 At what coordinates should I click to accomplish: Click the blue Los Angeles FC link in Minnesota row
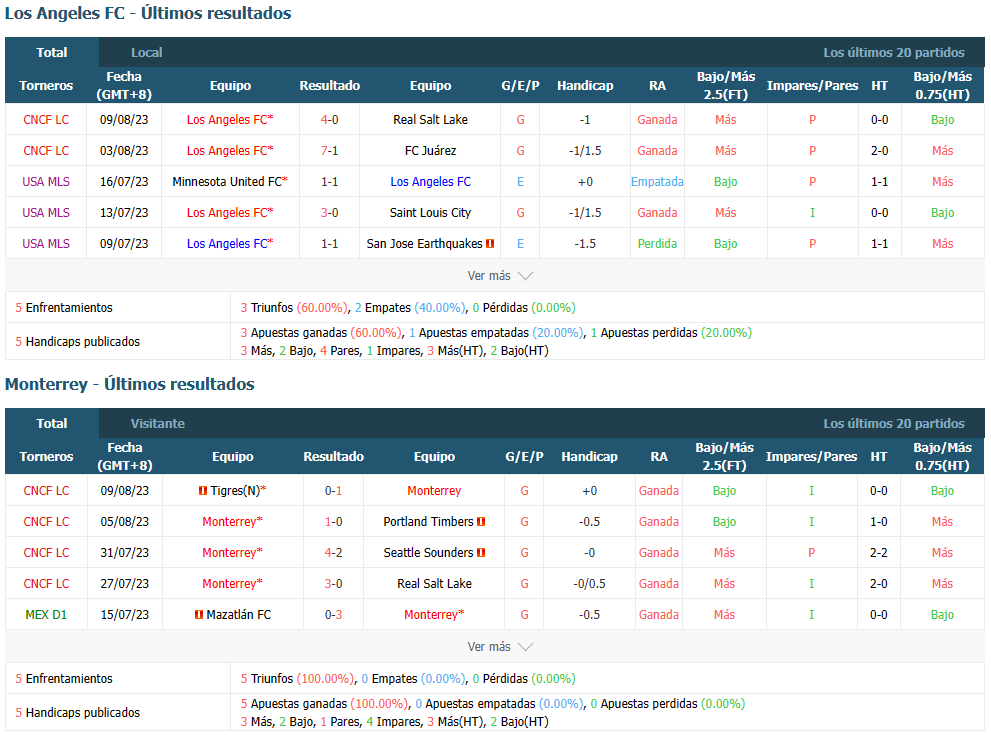click(430, 181)
